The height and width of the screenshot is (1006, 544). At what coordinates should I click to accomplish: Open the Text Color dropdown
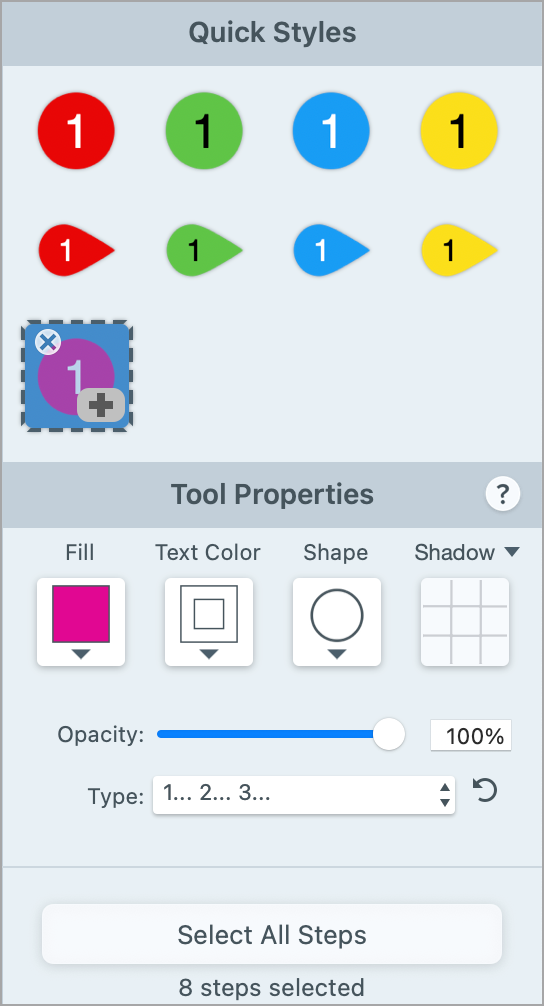208,622
